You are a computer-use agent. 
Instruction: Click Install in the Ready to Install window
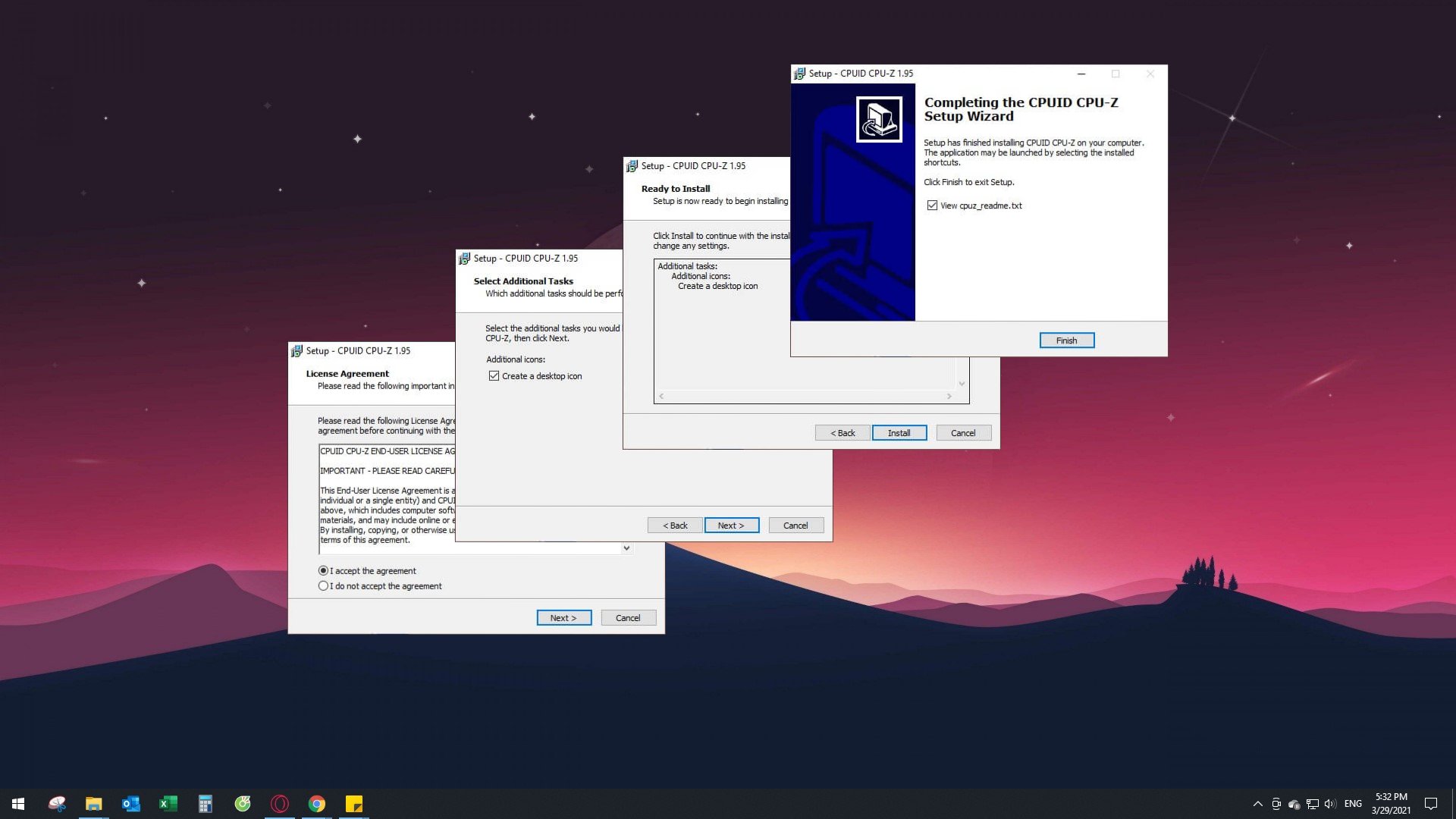point(899,433)
